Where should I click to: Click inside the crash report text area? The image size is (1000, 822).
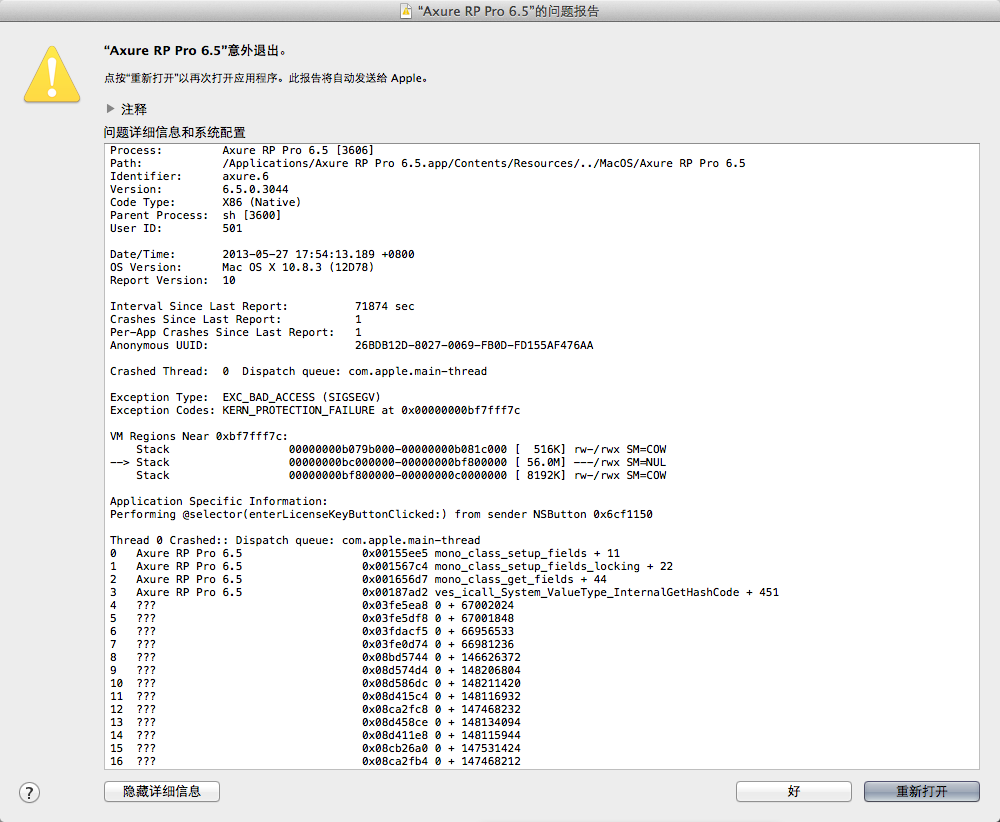(542, 457)
